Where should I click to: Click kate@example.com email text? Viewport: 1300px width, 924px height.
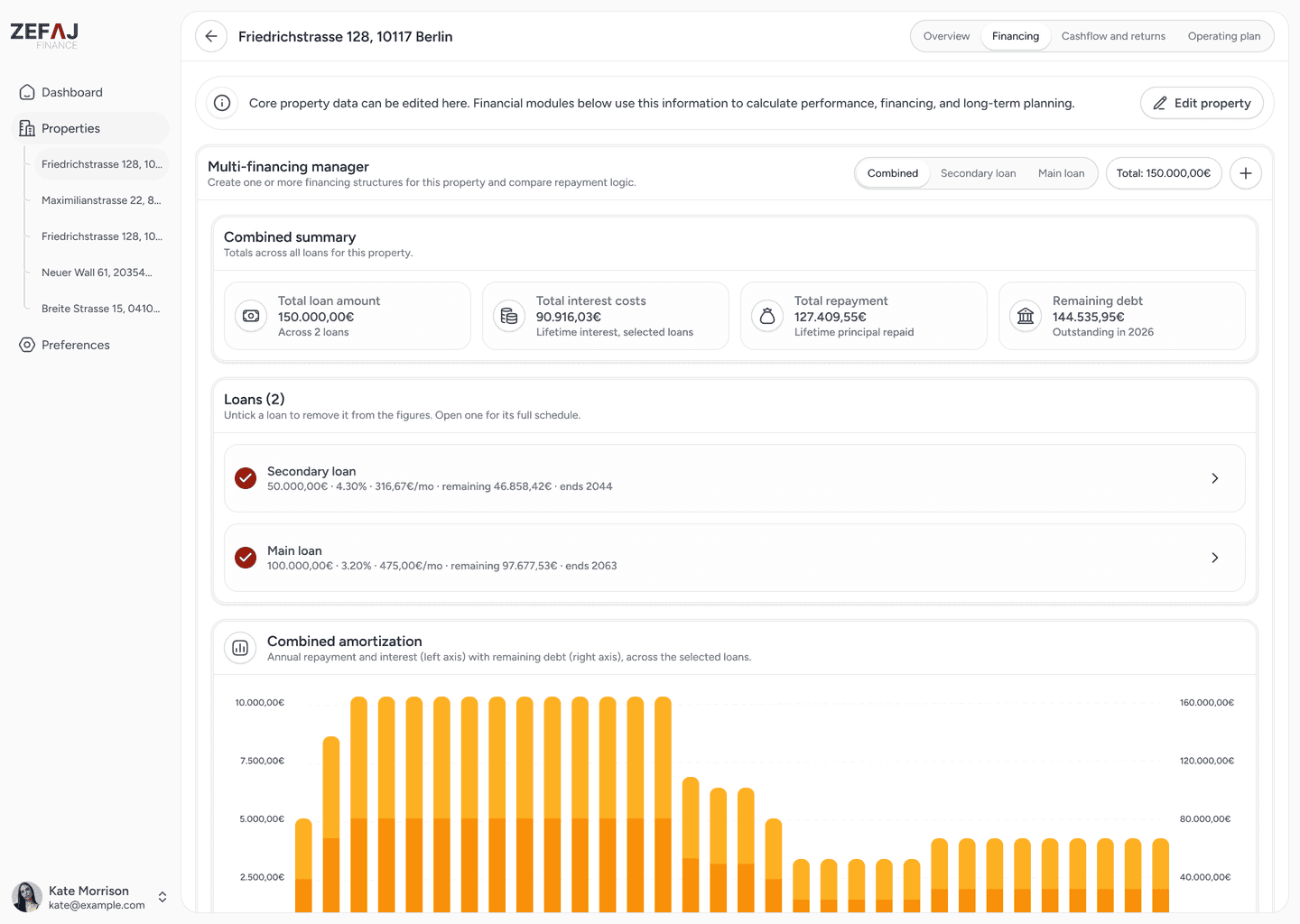click(x=97, y=905)
